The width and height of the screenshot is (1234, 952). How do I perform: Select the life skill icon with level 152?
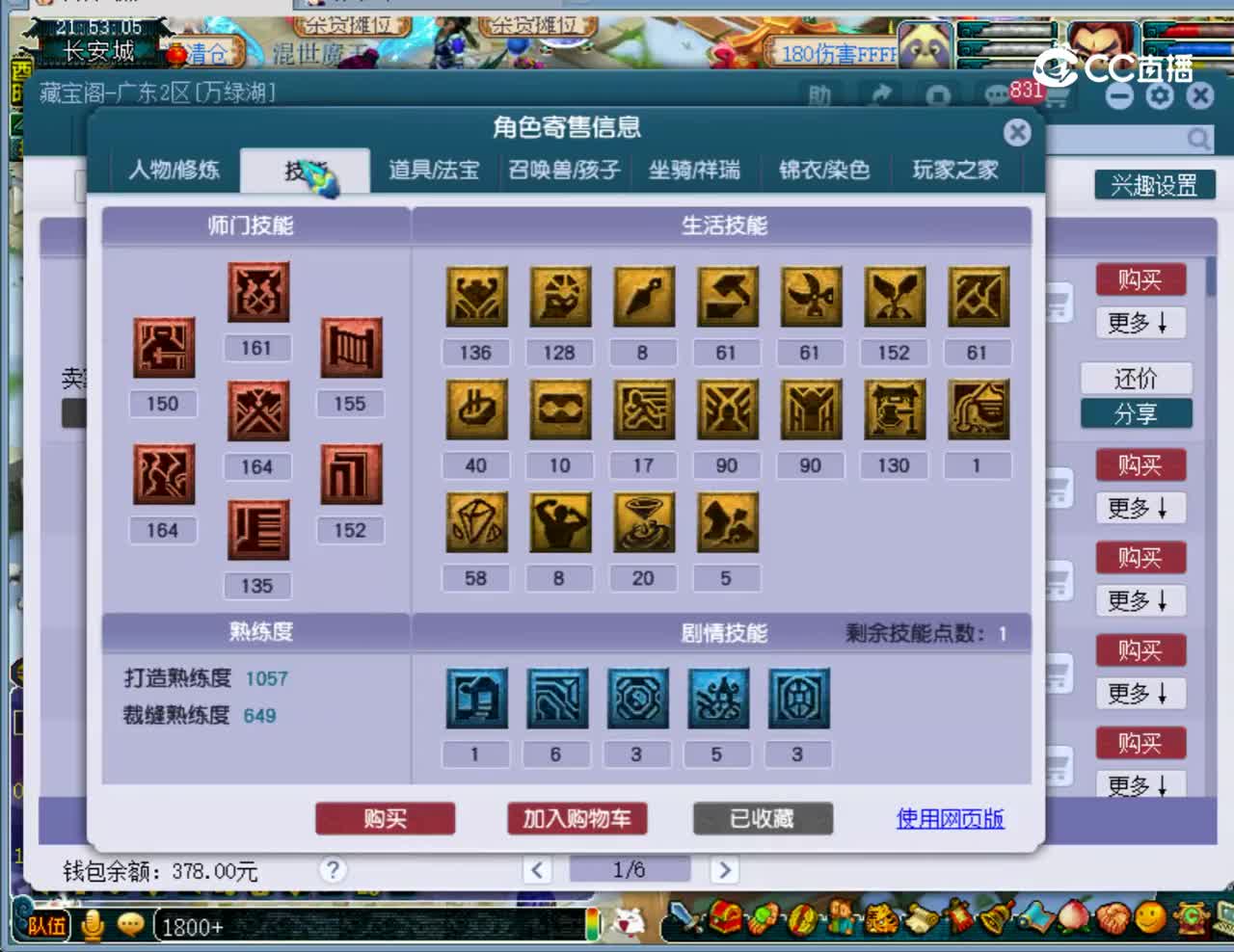[895, 297]
